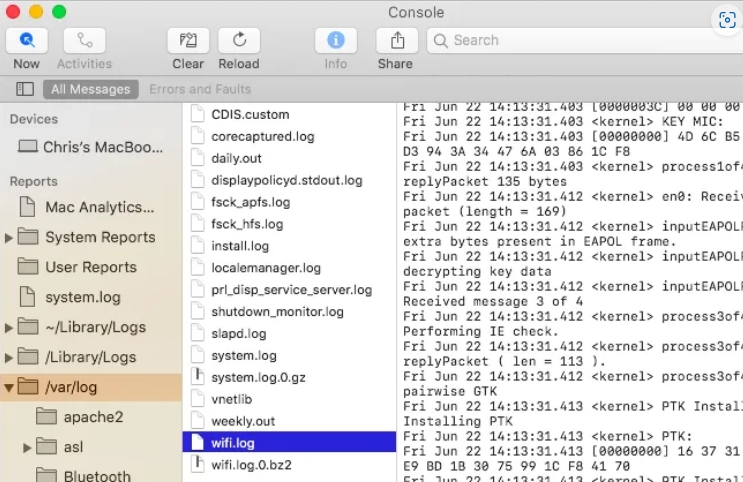Reload the log with the Reload icon
Screen dimensions: 743x482
(x=239, y=41)
